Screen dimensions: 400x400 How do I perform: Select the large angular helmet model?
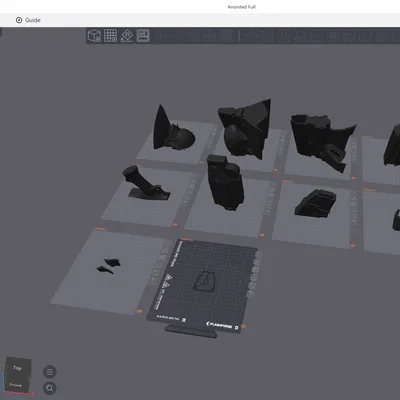point(245,128)
